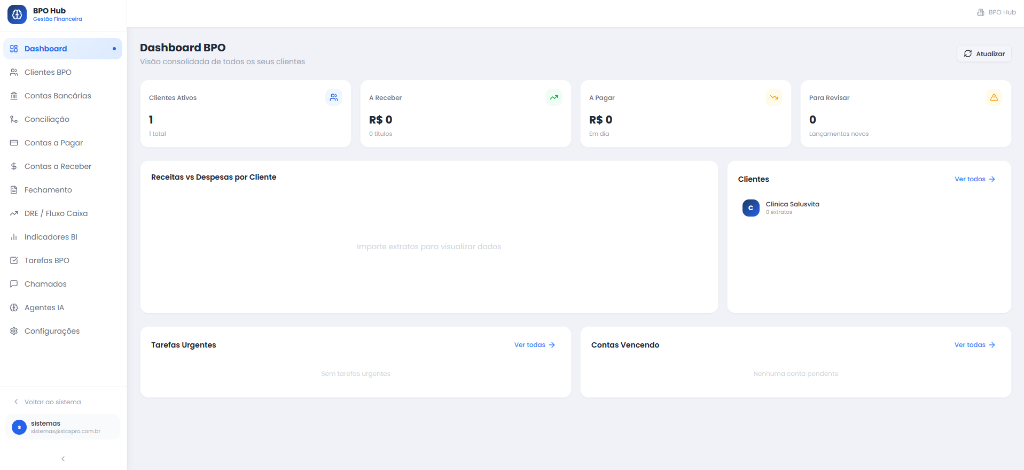Screen dimensions: 1024x470
Task: Open Configurações settings page
Action: 63,331
